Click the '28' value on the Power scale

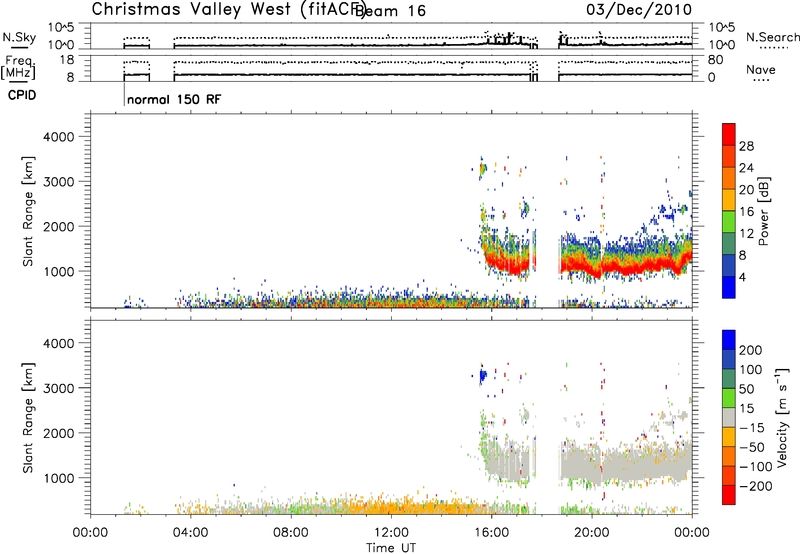[746, 146]
